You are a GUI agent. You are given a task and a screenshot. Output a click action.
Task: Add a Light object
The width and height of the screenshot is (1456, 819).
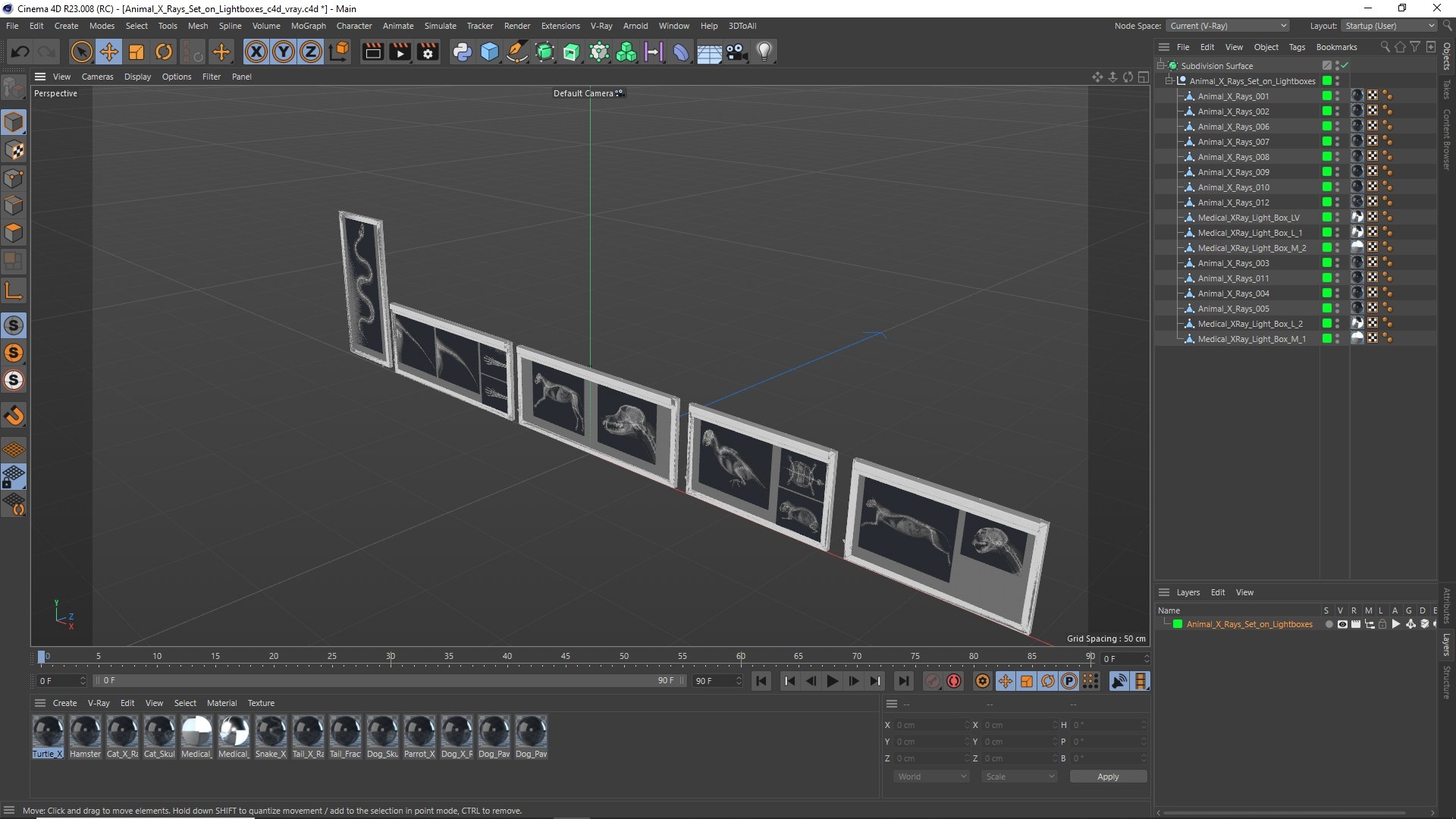(764, 52)
